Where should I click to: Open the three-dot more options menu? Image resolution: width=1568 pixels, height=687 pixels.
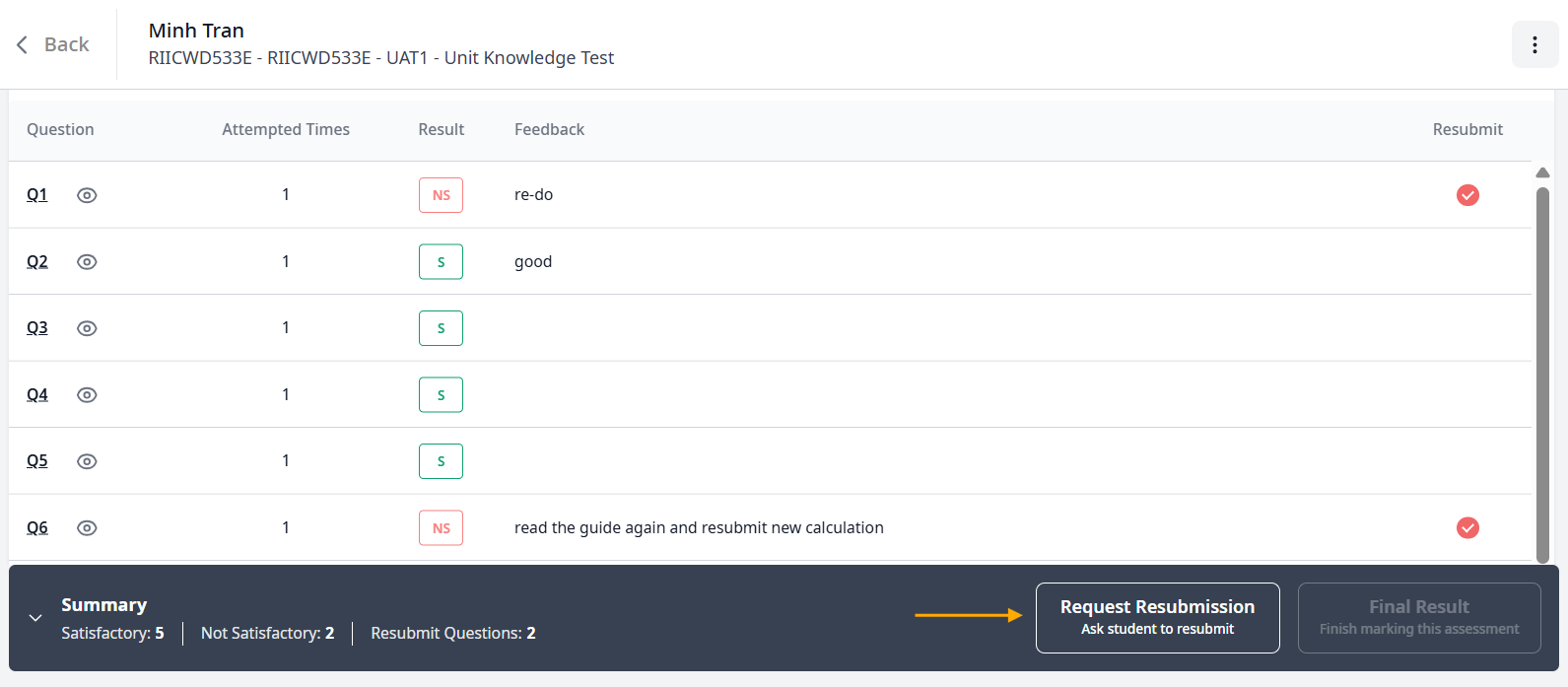[x=1534, y=44]
